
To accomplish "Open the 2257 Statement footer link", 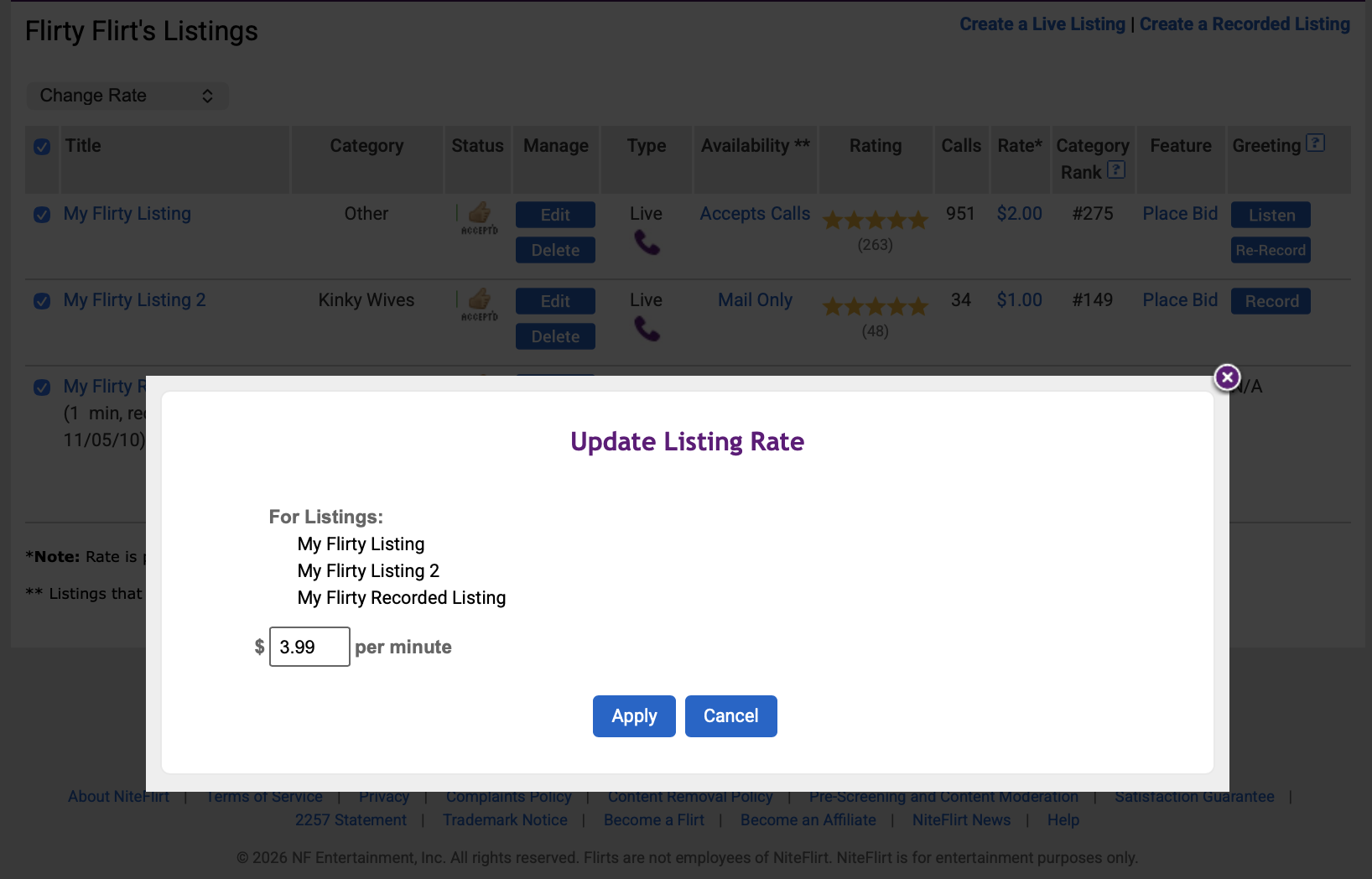I will coord(351,820).
